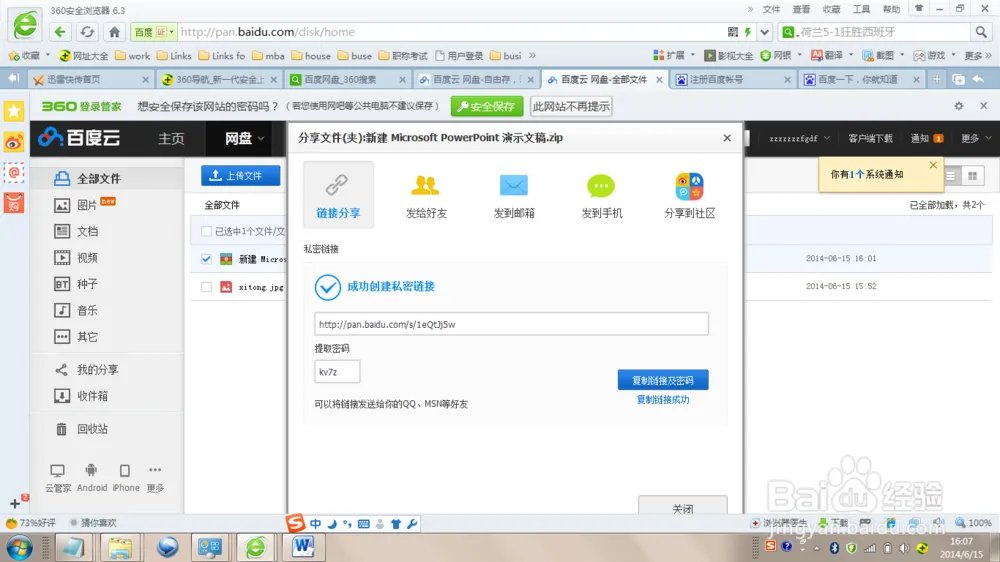The width and height of the screenshot is (1000, 562).
Task: Close the share dialog with X
Action: click(x=727, y=138)
